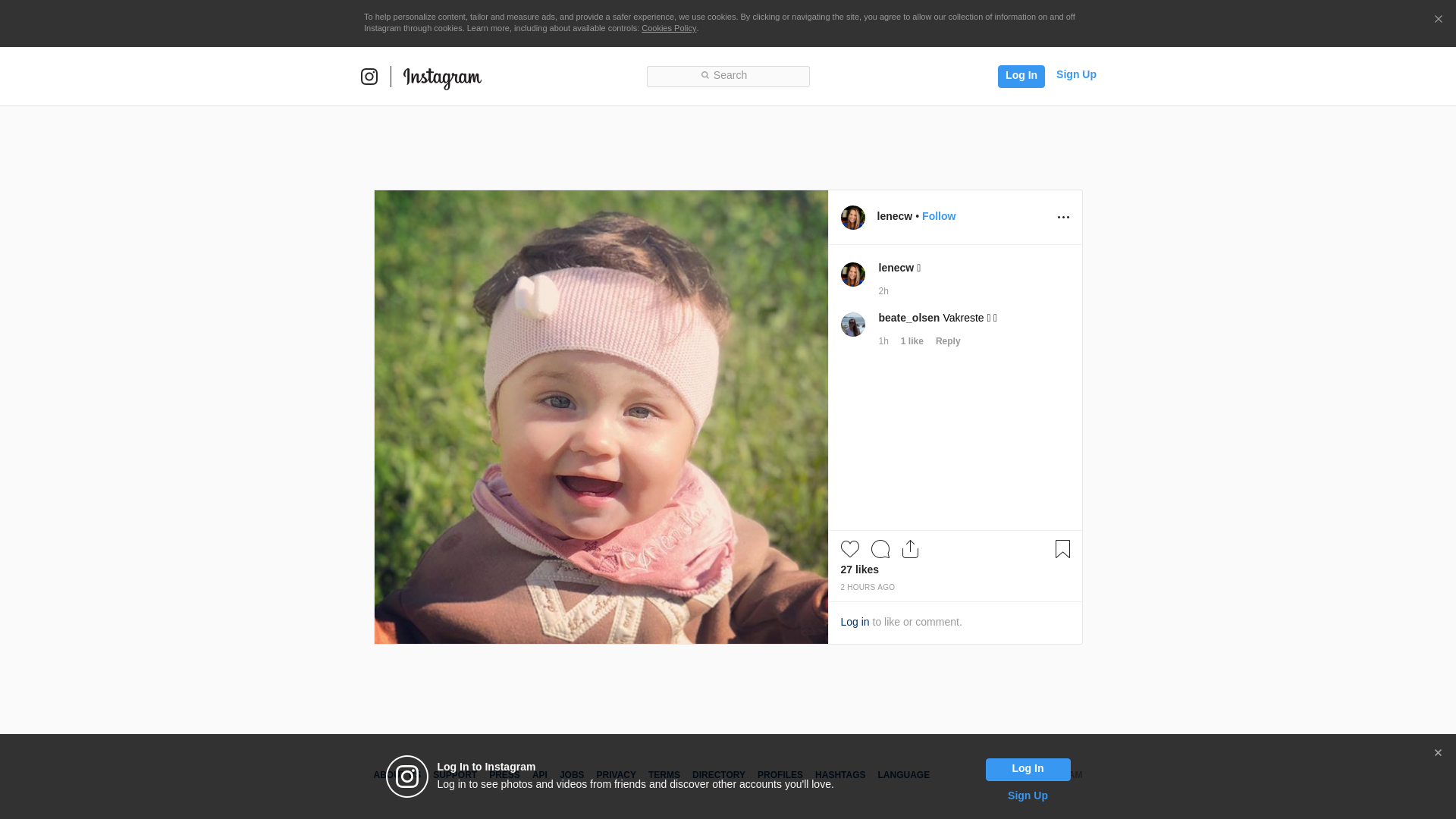Open the Instagram wordmark logo
The height and width of the screenshot is (819, 1456).
click(442, 78)
